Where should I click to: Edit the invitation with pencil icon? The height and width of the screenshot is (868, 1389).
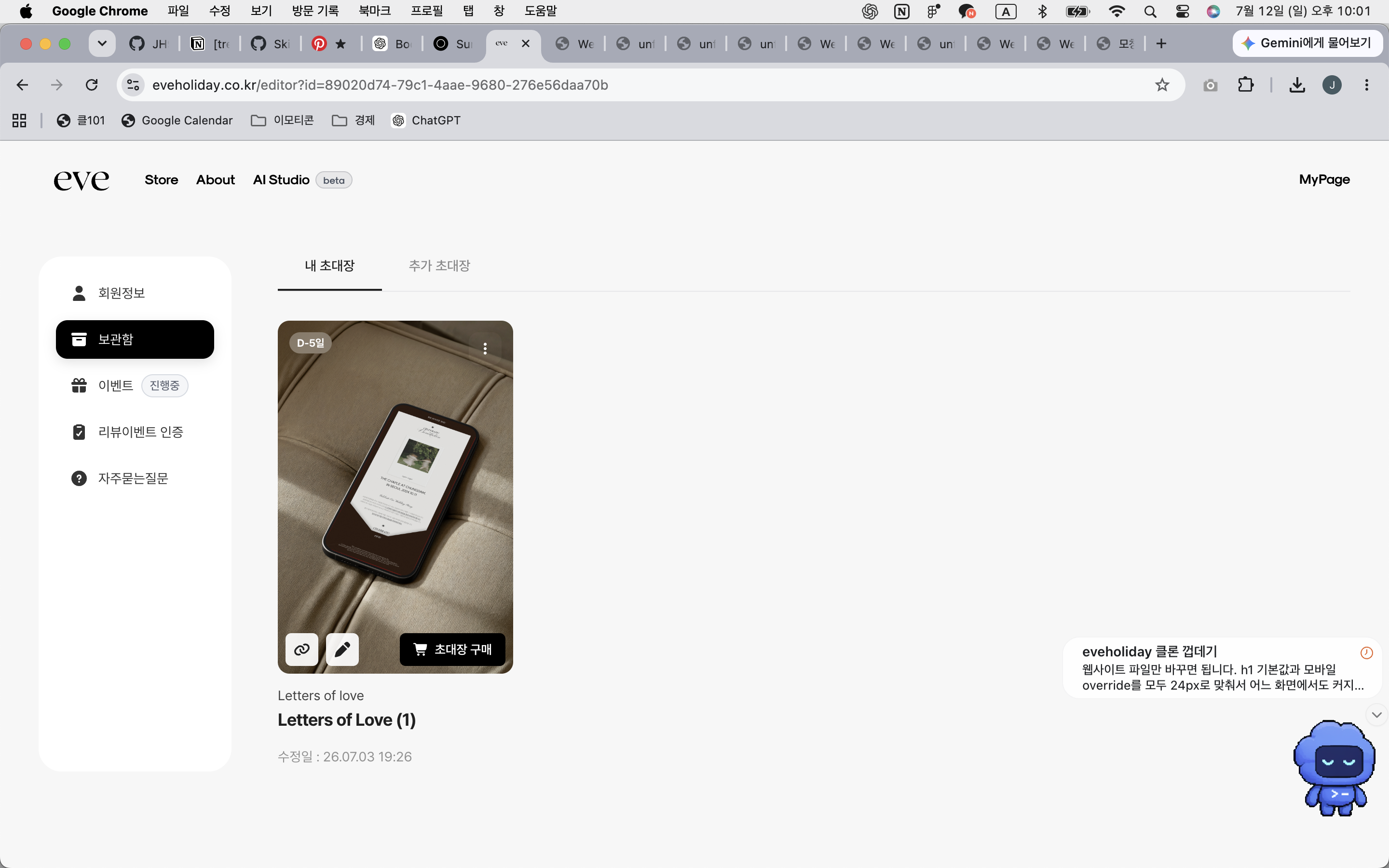point(342,649)
